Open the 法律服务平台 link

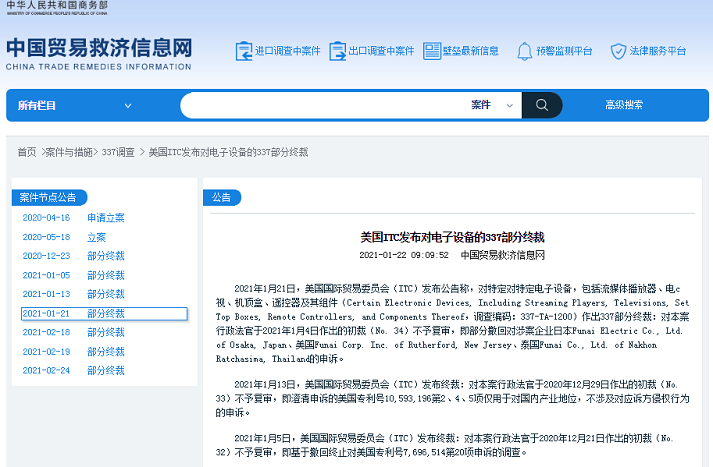pos(658,51)
